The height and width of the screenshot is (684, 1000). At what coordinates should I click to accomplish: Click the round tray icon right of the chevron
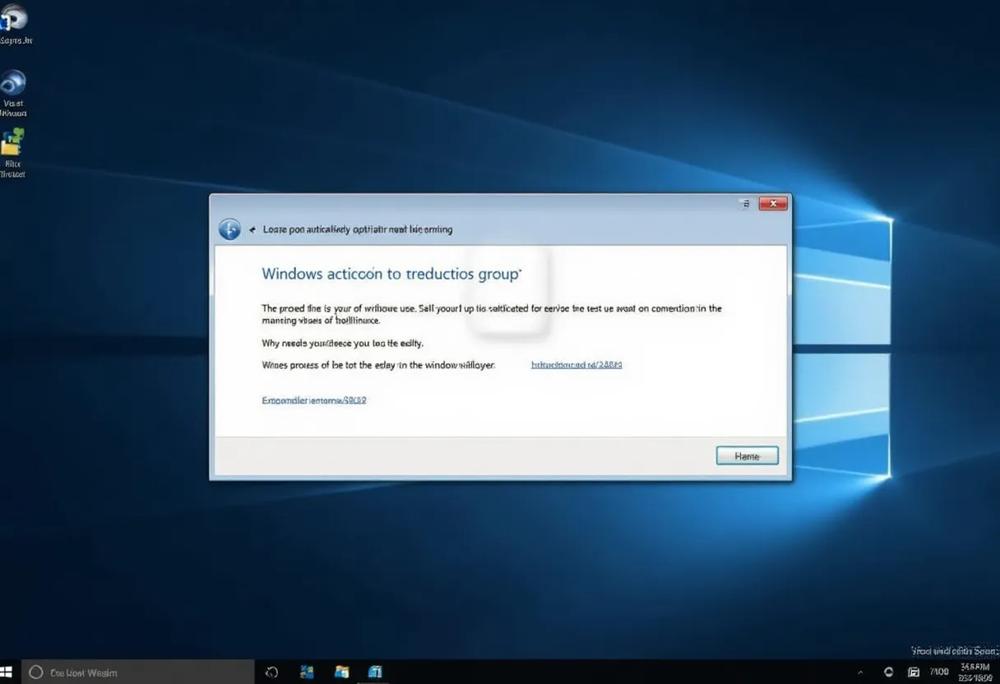888,672
